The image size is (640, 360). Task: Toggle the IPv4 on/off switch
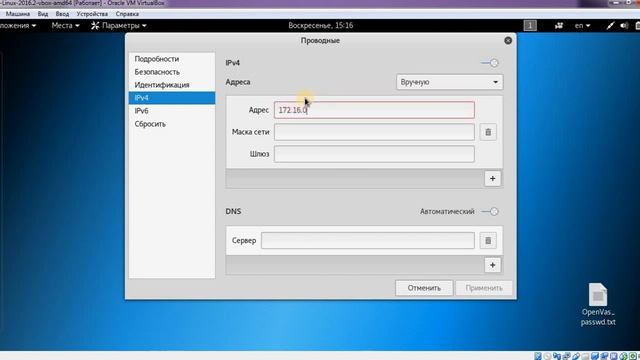490,63
